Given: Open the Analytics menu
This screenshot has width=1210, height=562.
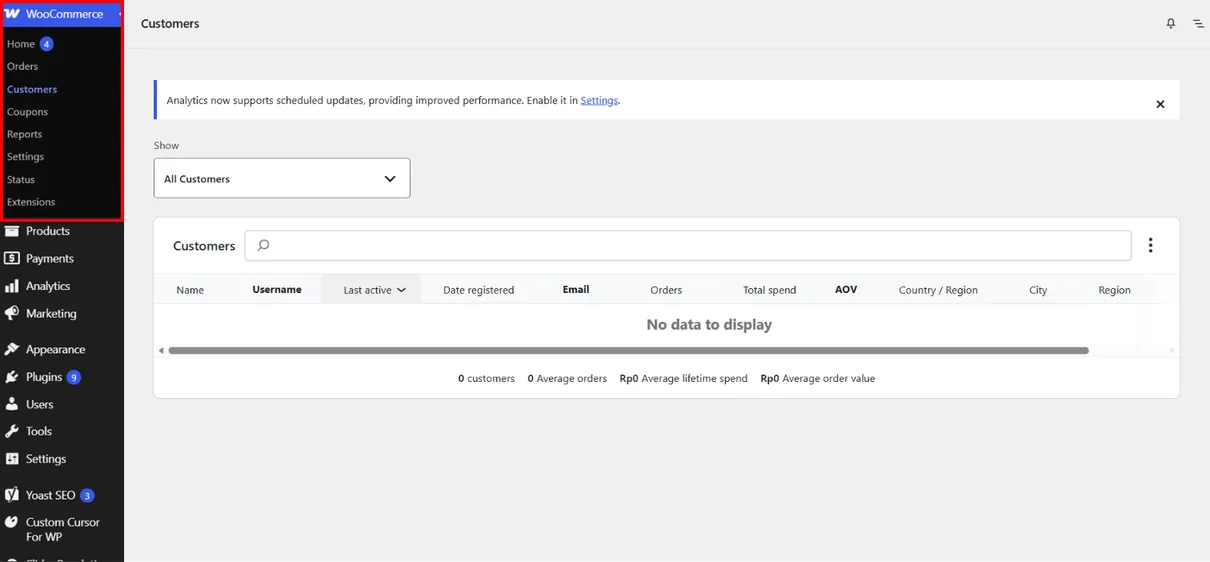Looking at the screenshot, I should [x=48, y=286].
